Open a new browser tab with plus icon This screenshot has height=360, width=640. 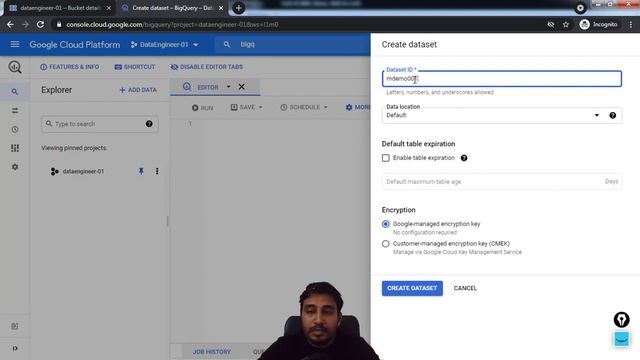(x=239, y=8)
